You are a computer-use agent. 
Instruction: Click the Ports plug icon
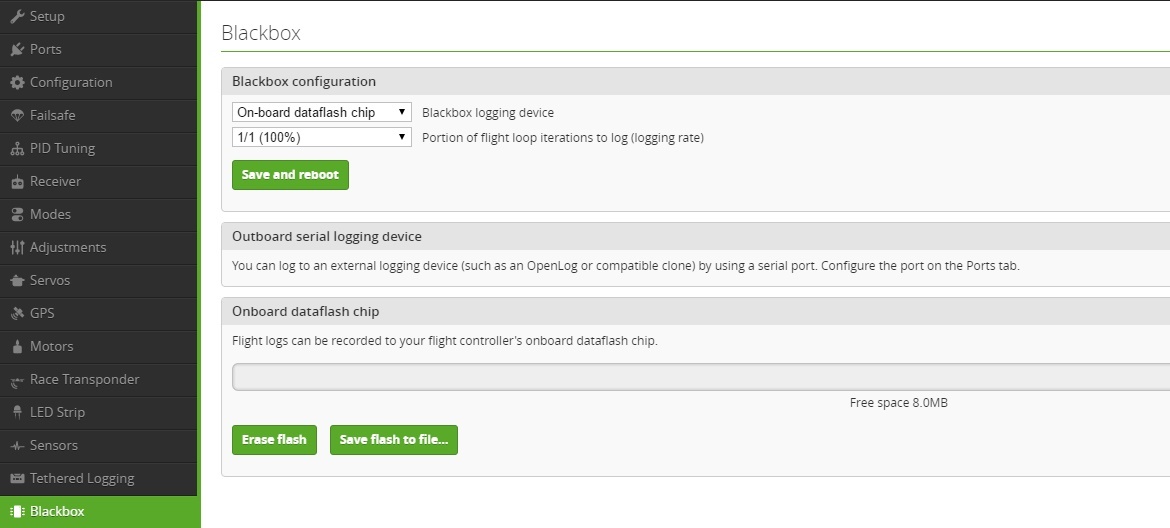pyautogui.click(x=17, y=49)
